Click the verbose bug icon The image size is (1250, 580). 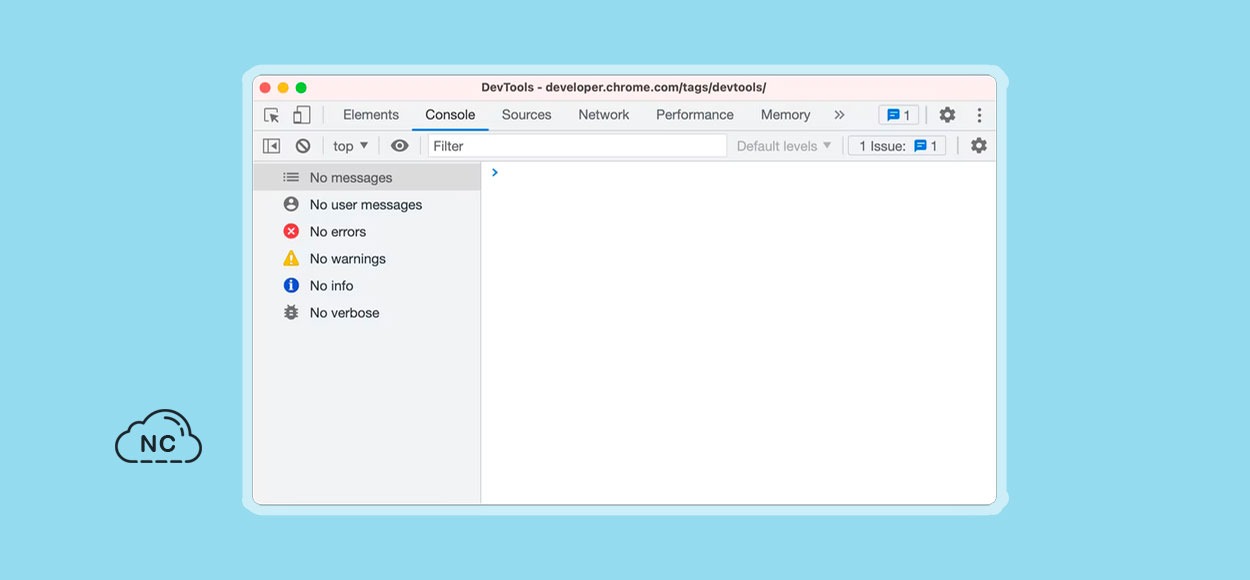pos(291,312)
